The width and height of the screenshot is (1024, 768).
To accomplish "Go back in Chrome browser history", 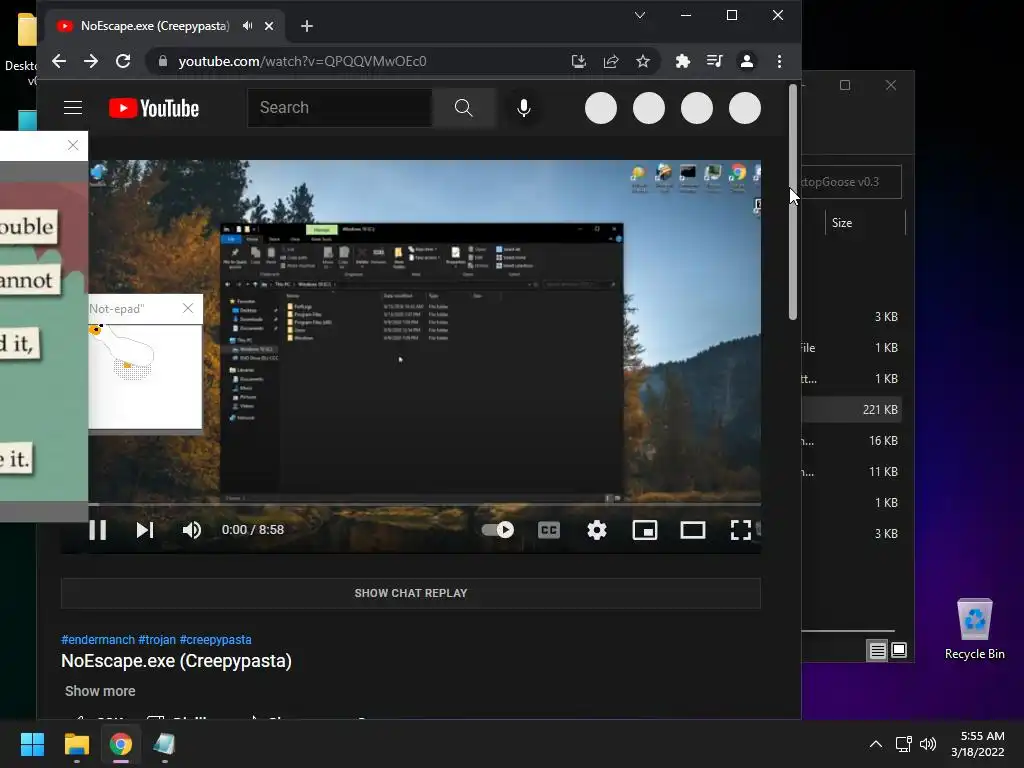I will tap(59, 61).
